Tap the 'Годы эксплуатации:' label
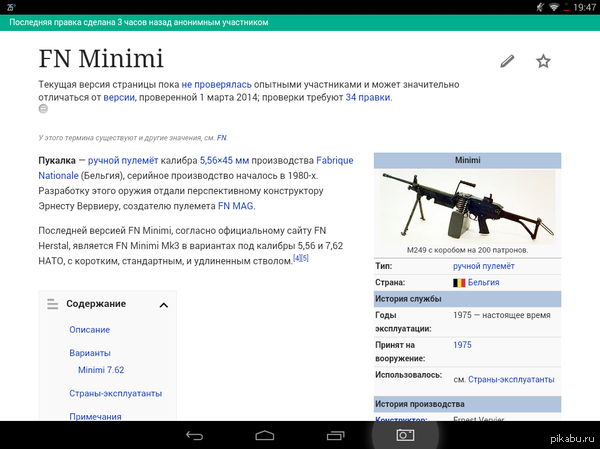The image size is (600, 449). pyautogui.click(x=403, y=322)
